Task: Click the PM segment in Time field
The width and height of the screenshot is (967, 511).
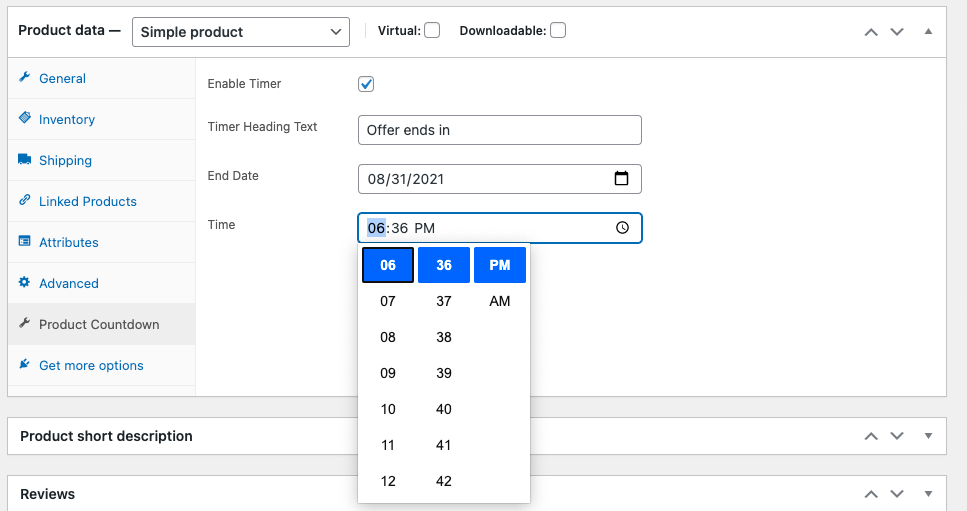Action: pos(425,228)
